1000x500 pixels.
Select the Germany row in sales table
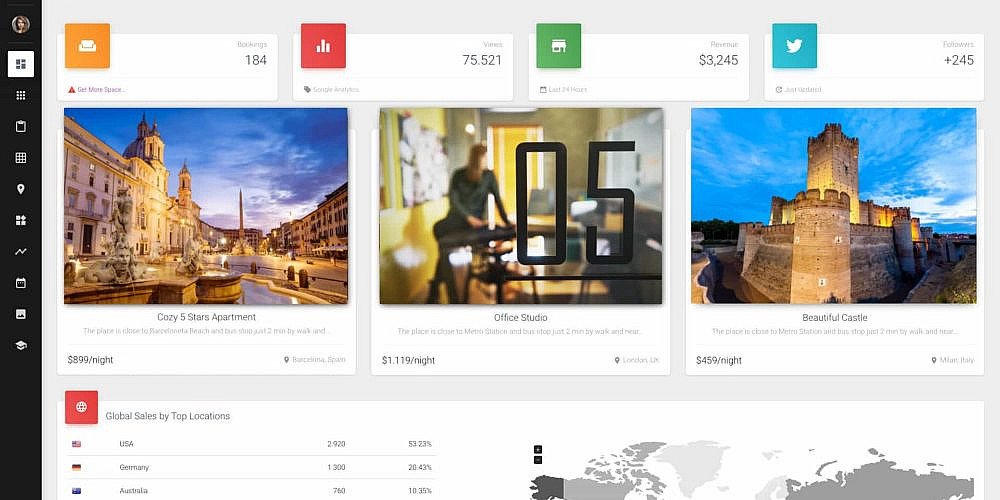point(250,467)
